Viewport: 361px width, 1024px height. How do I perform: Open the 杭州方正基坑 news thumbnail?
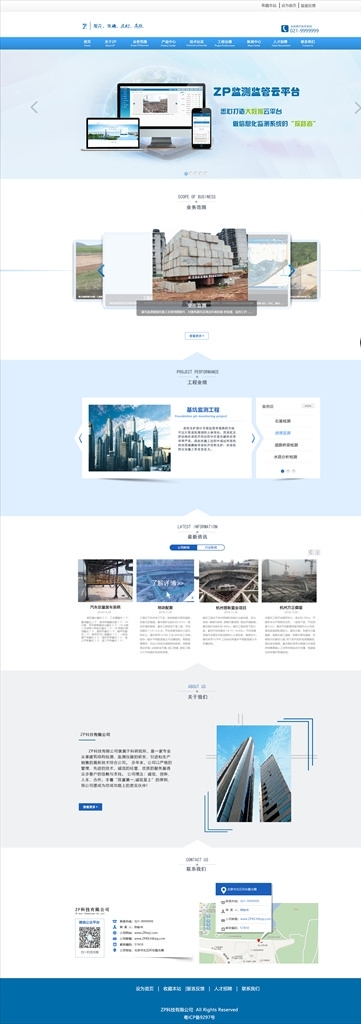[289, 580]
